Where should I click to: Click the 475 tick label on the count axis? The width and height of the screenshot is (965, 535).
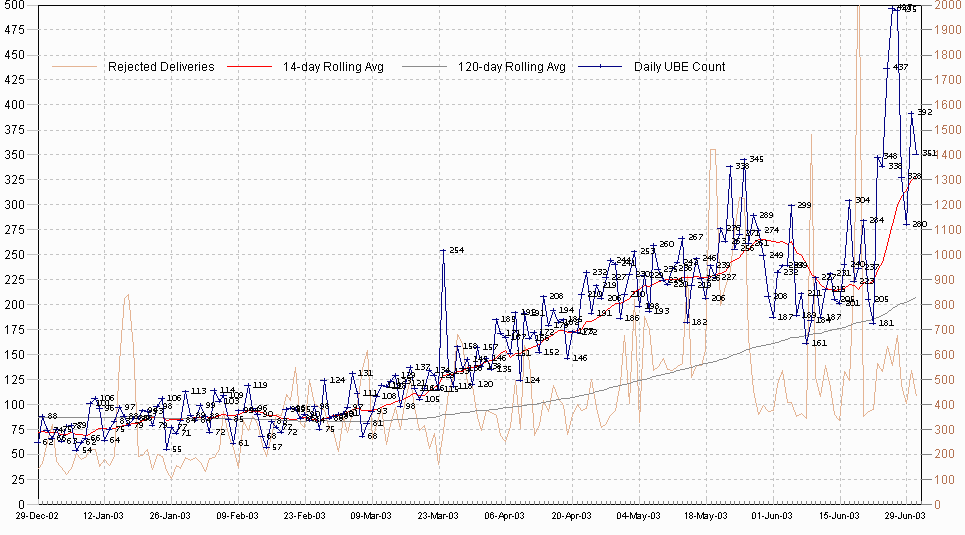tap(14, 30)
